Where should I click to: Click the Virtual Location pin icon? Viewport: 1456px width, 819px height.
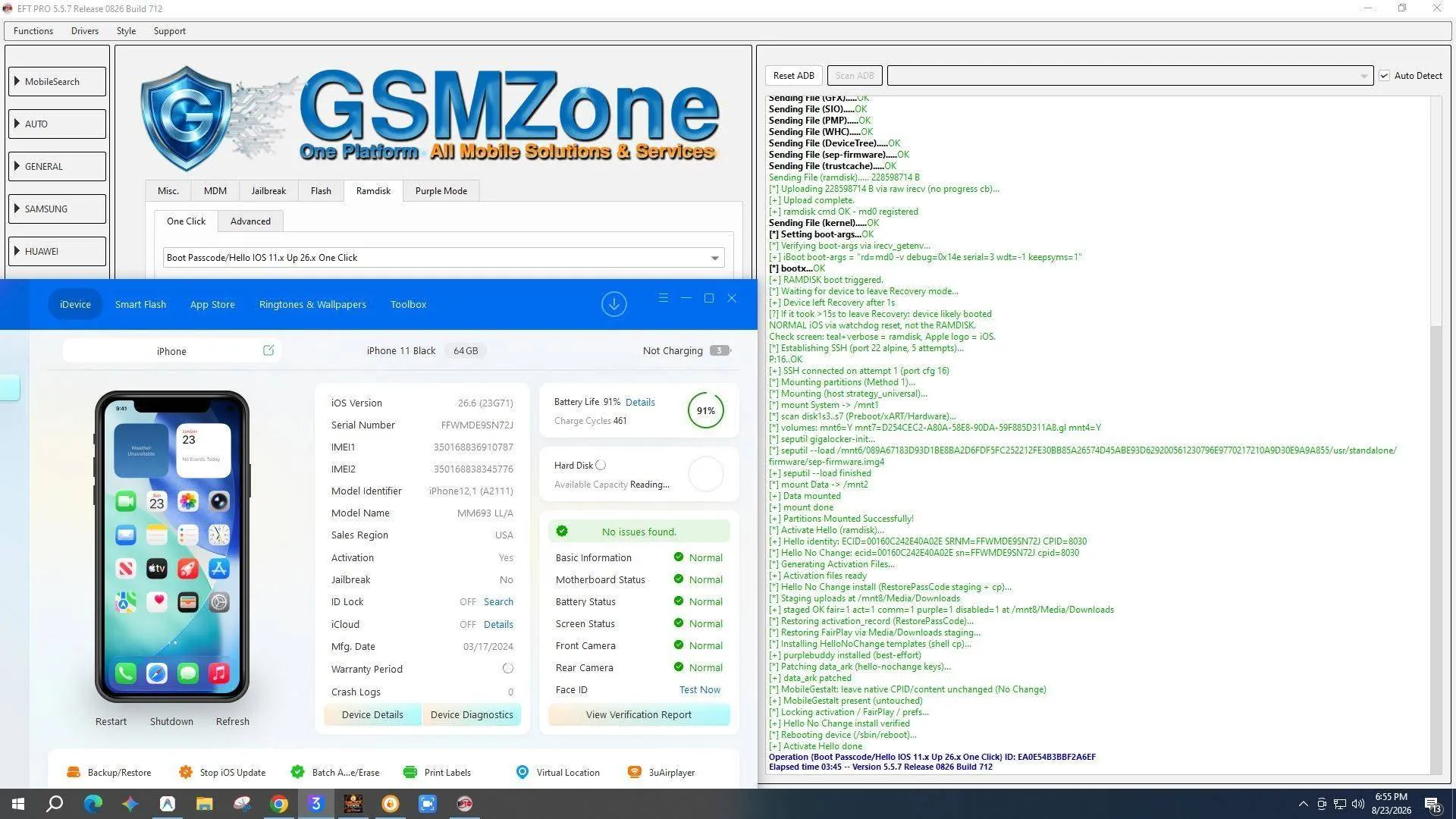click(522, 772)
